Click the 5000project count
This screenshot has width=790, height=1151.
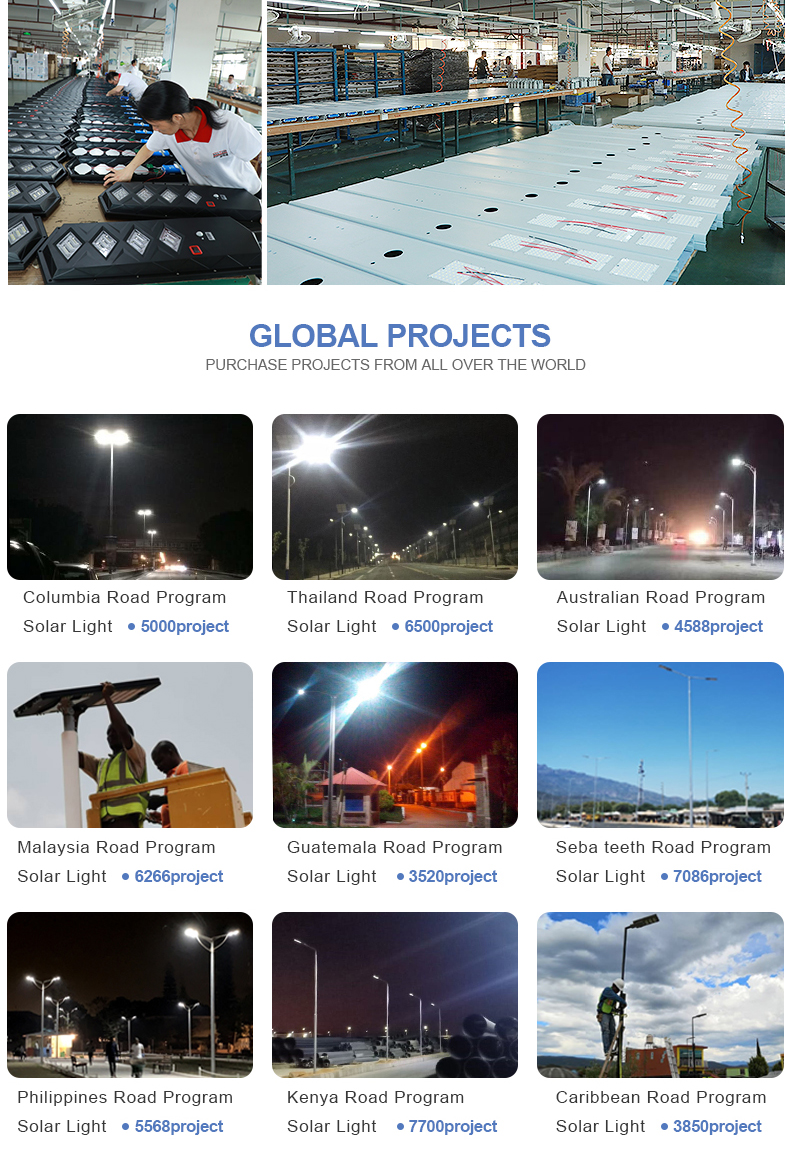185,626
